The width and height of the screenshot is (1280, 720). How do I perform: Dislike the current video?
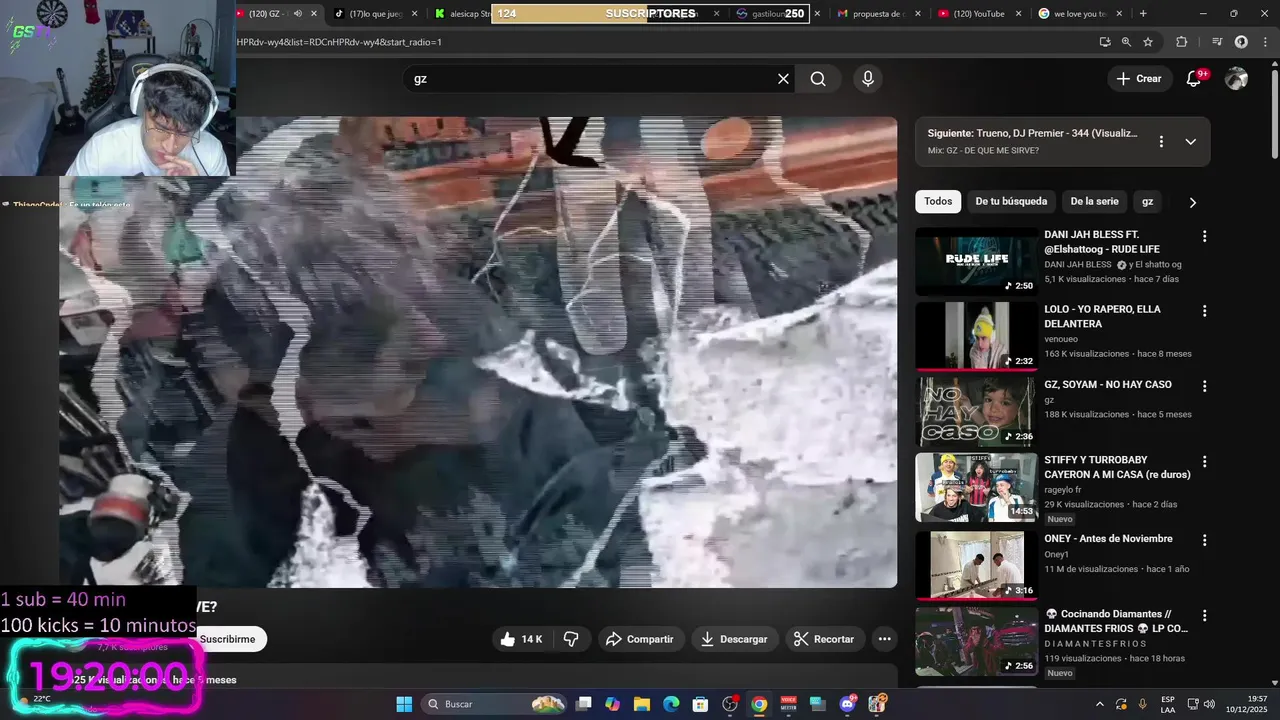pos(571,639)
